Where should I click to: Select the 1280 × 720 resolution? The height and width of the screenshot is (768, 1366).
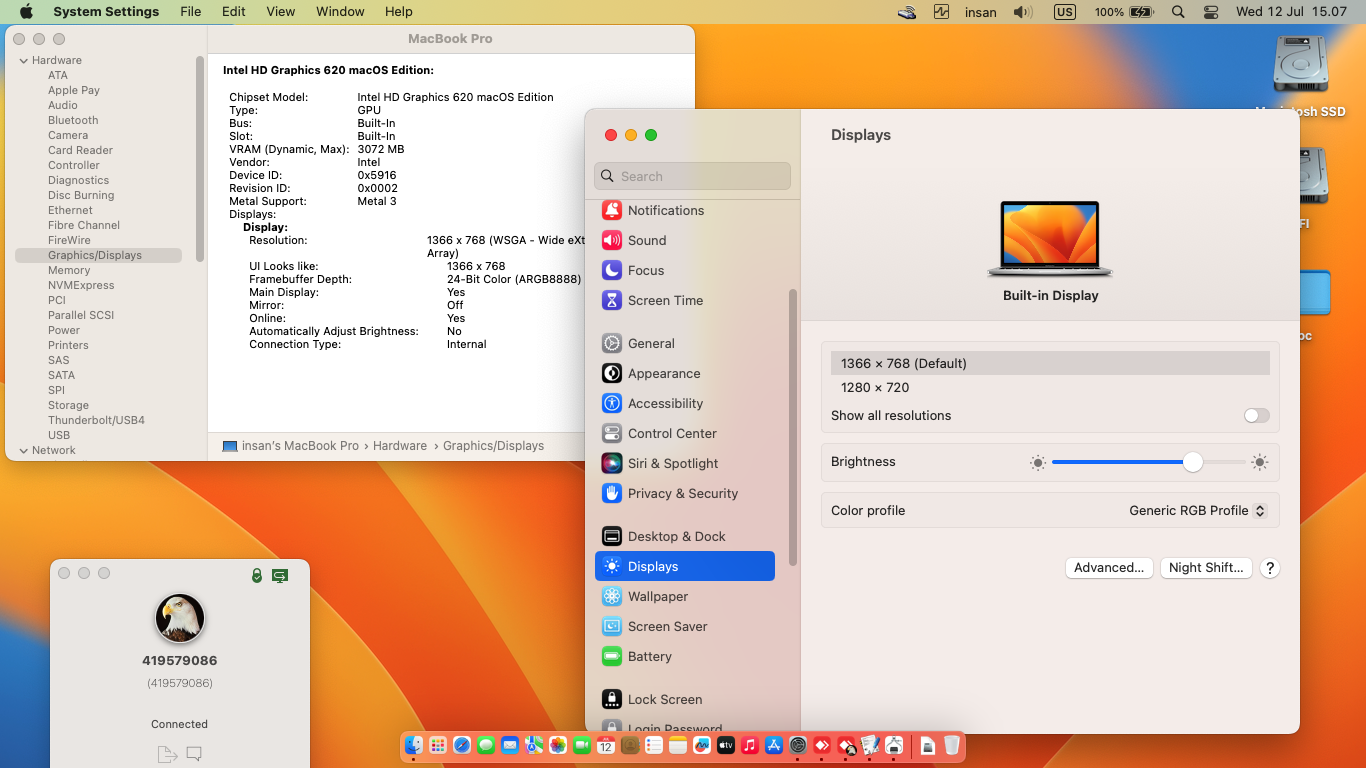[x=1050, y=387]
